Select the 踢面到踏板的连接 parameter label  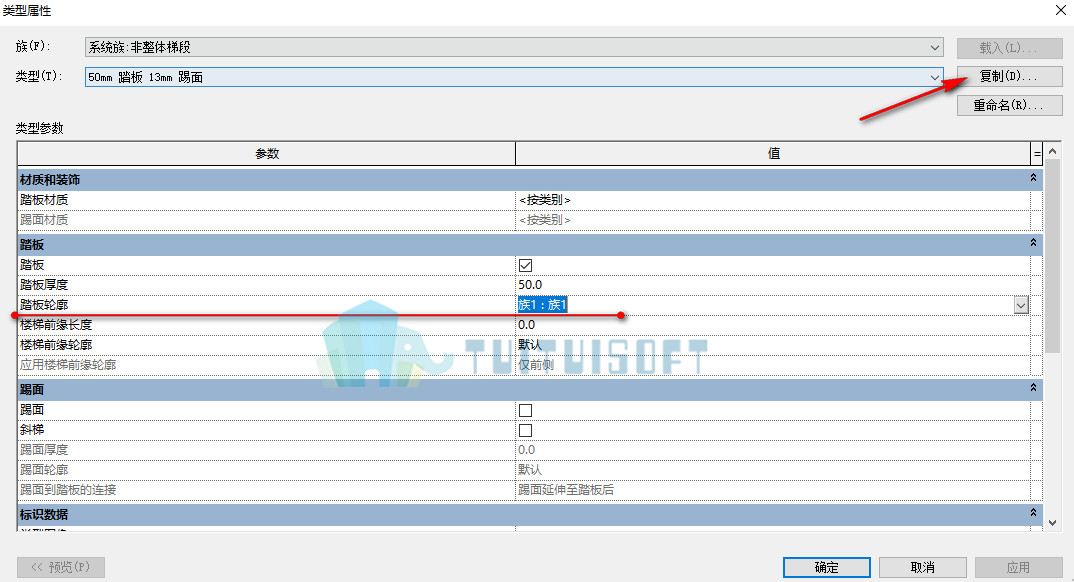(68, 490)
